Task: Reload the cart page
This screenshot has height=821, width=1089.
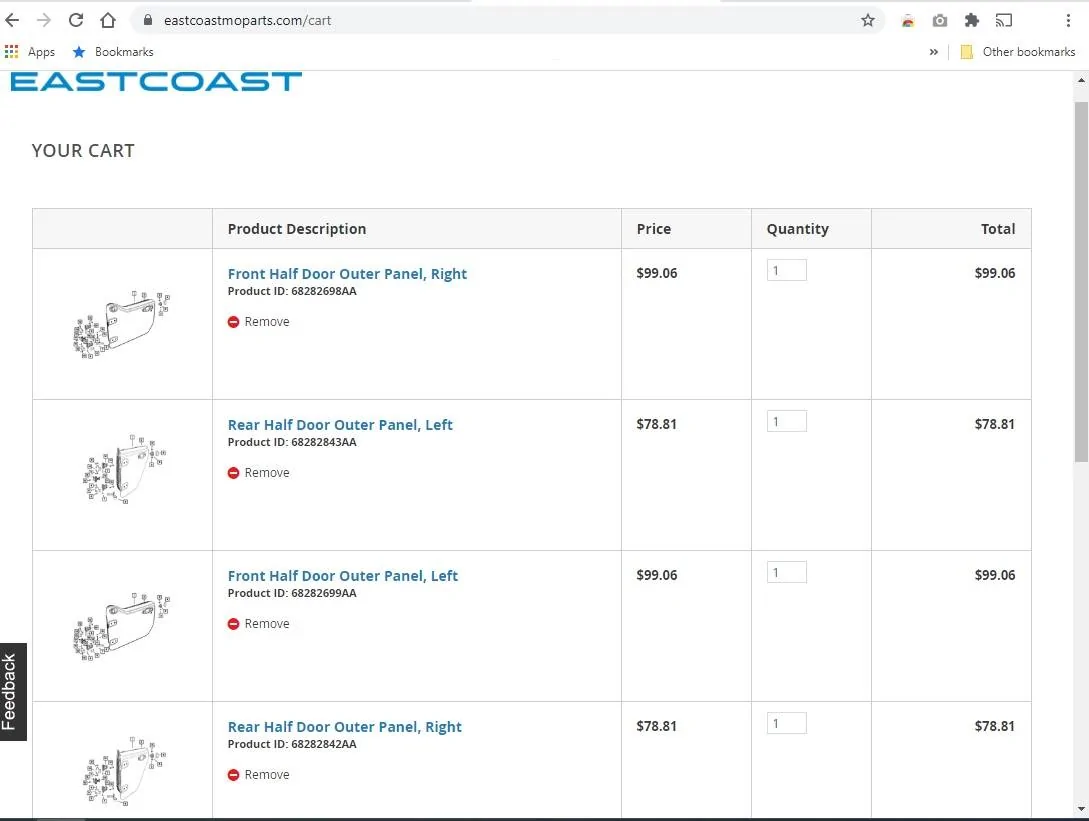Action: (76, 20)
